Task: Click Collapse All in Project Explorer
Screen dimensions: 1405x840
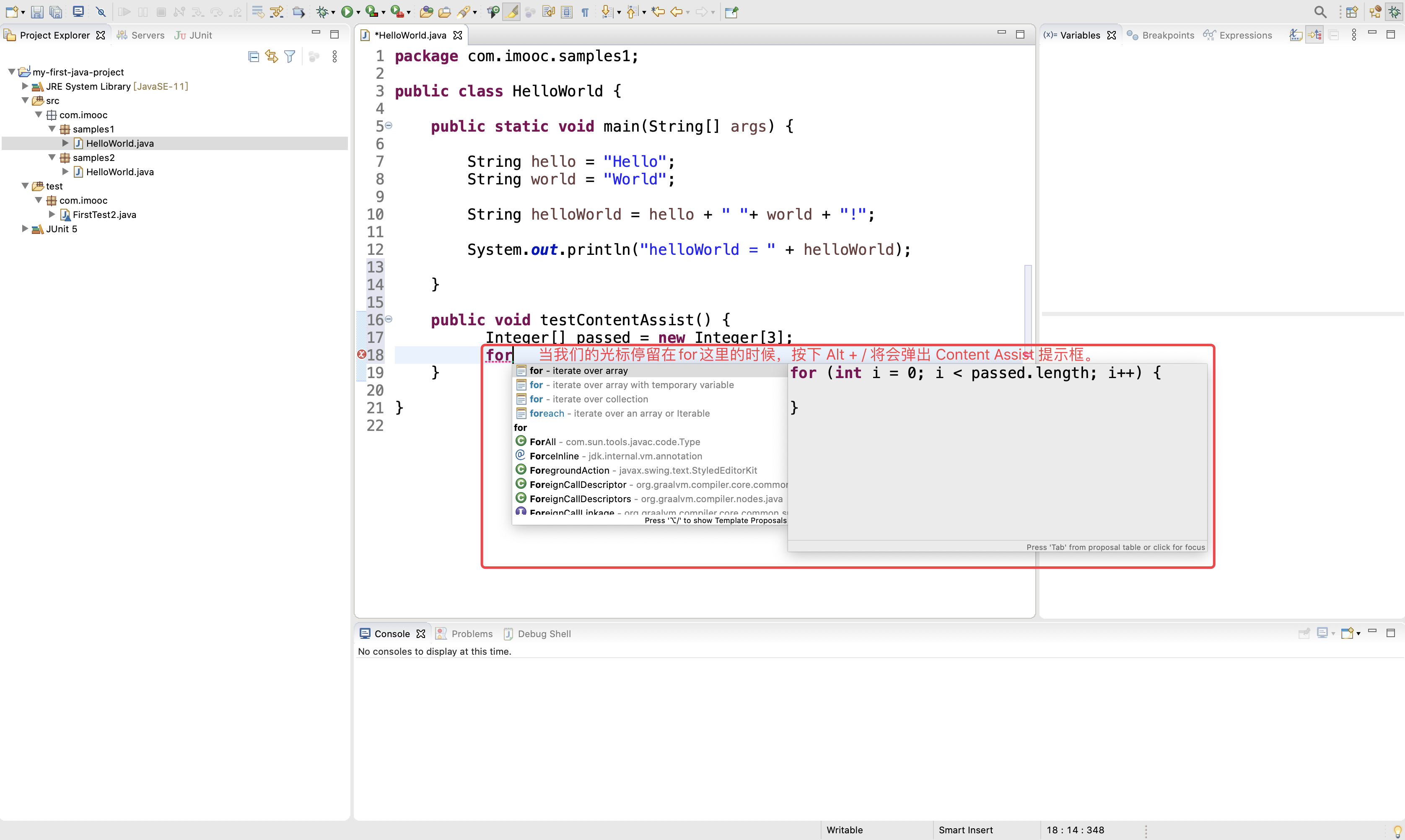Action: coord(254,56)
